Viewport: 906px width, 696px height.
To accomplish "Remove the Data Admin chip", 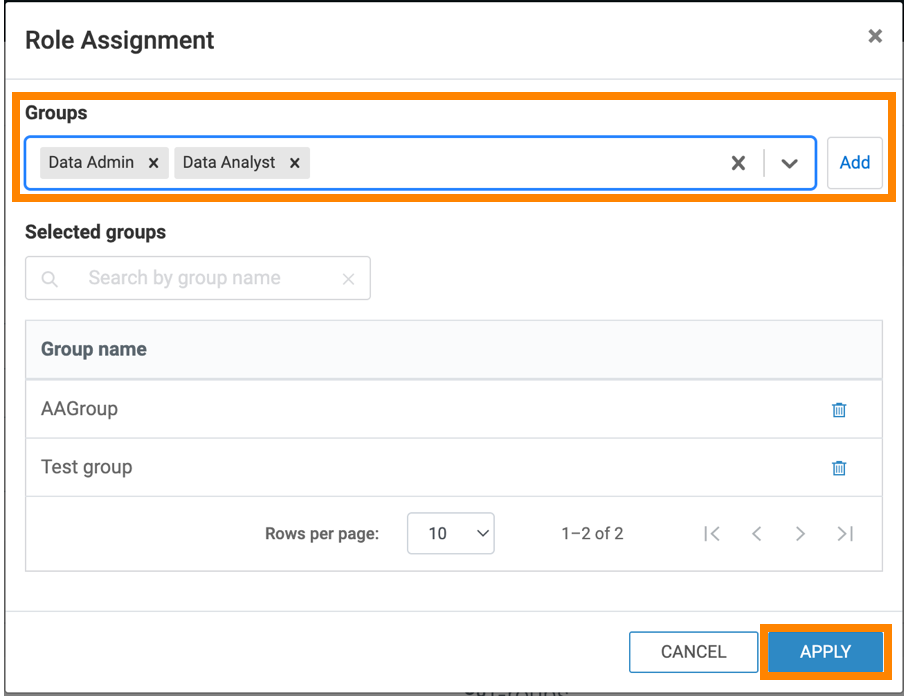I will click(x=153, y=163).
